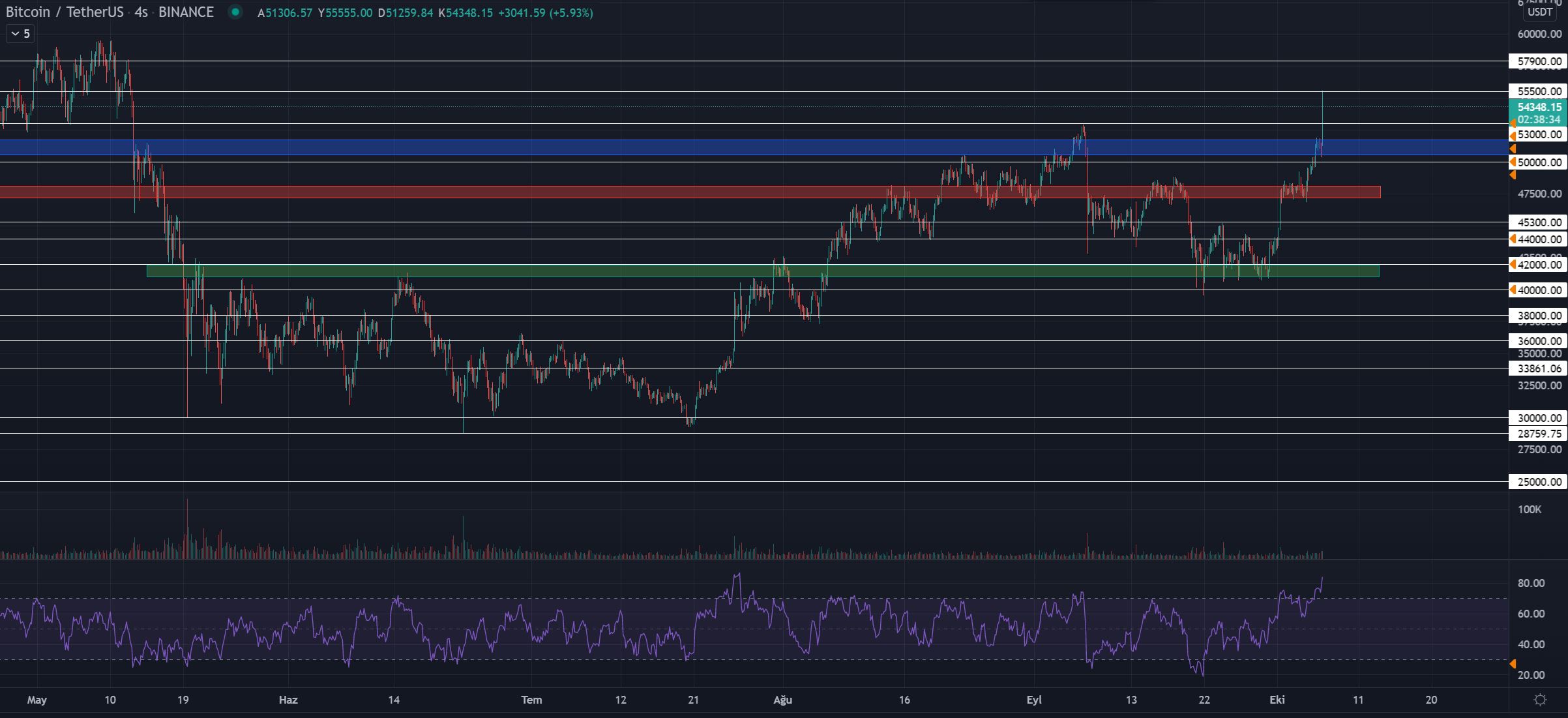Click the 57900.00 horizontal line price label
The image size is (1568, 718).
tap(1539, 61)
